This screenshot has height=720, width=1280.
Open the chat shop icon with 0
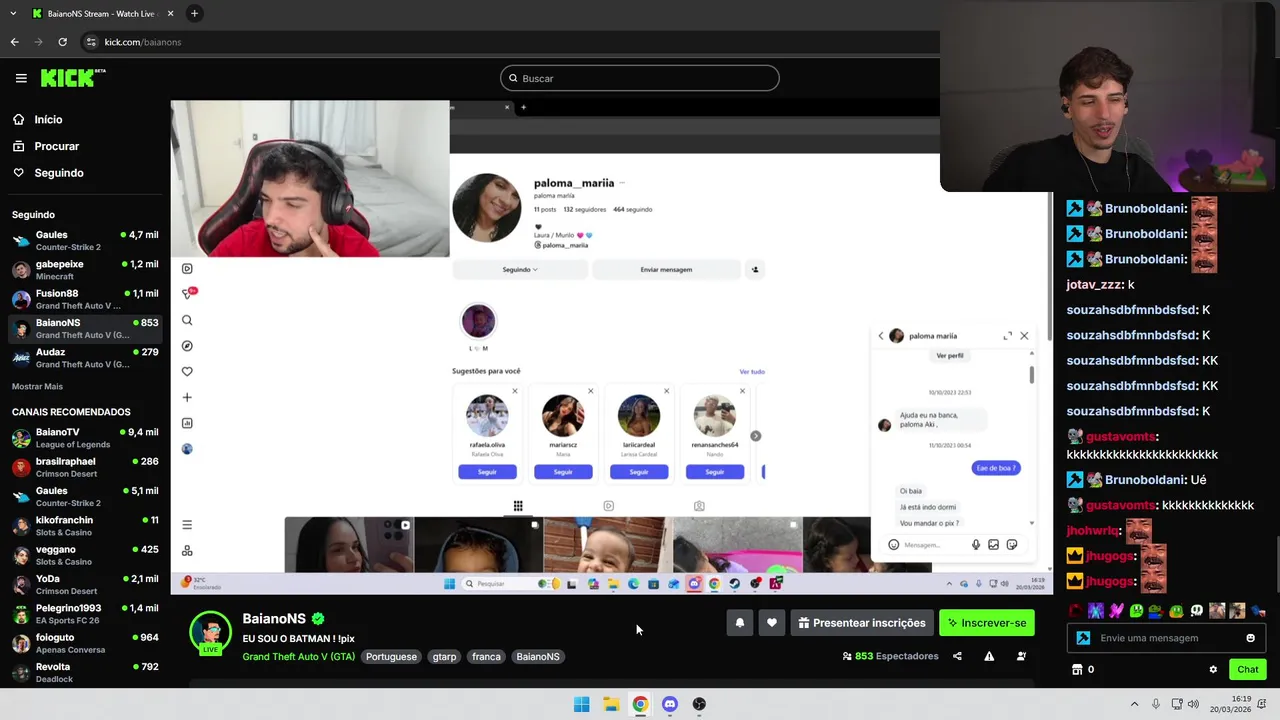pos(1083,670)
